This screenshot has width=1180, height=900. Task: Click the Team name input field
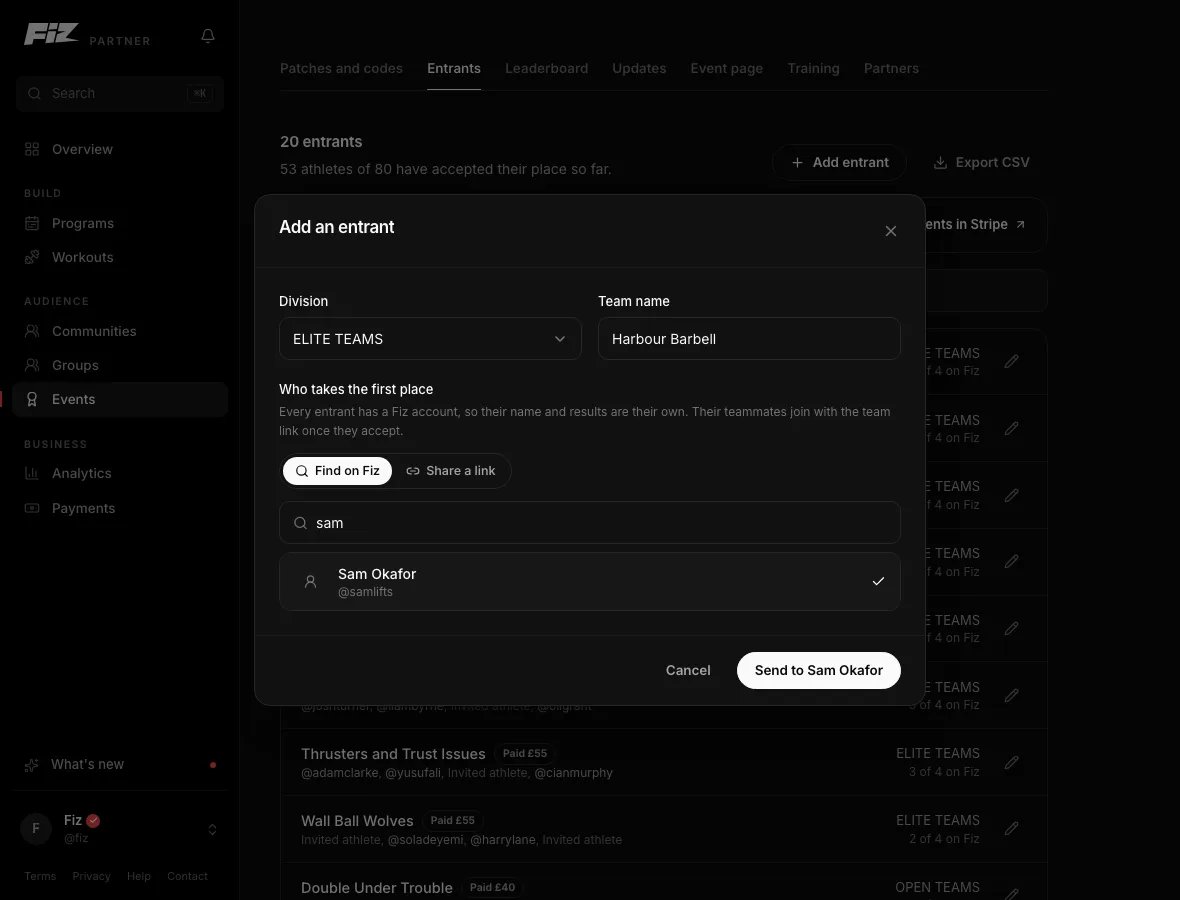tap(749, 339)
